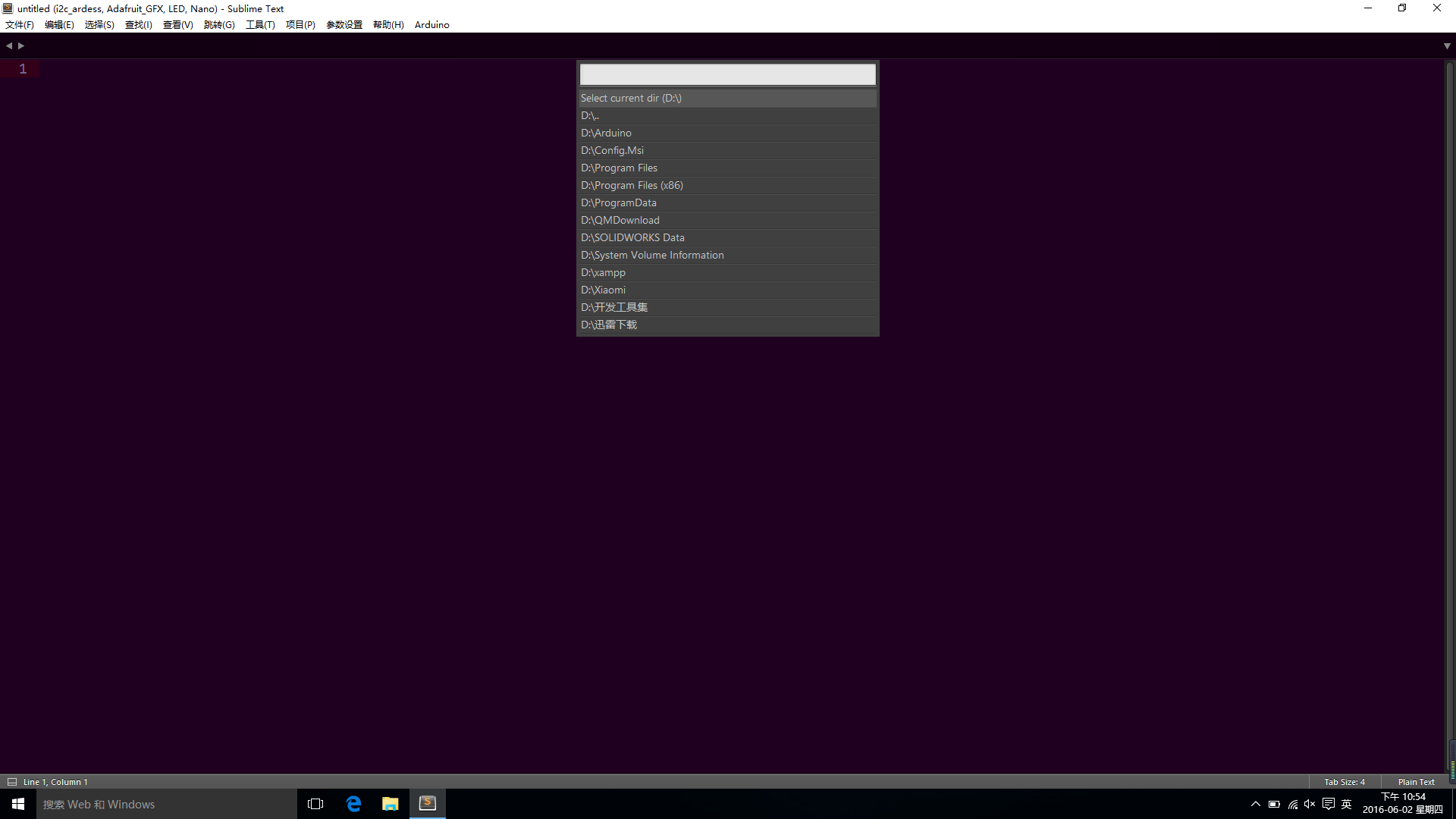Click Line 1, Column 1 status text
Image resolution: width=1456 pixels, height=819 pixels.
pyautogui.click(x=55, y=782)
